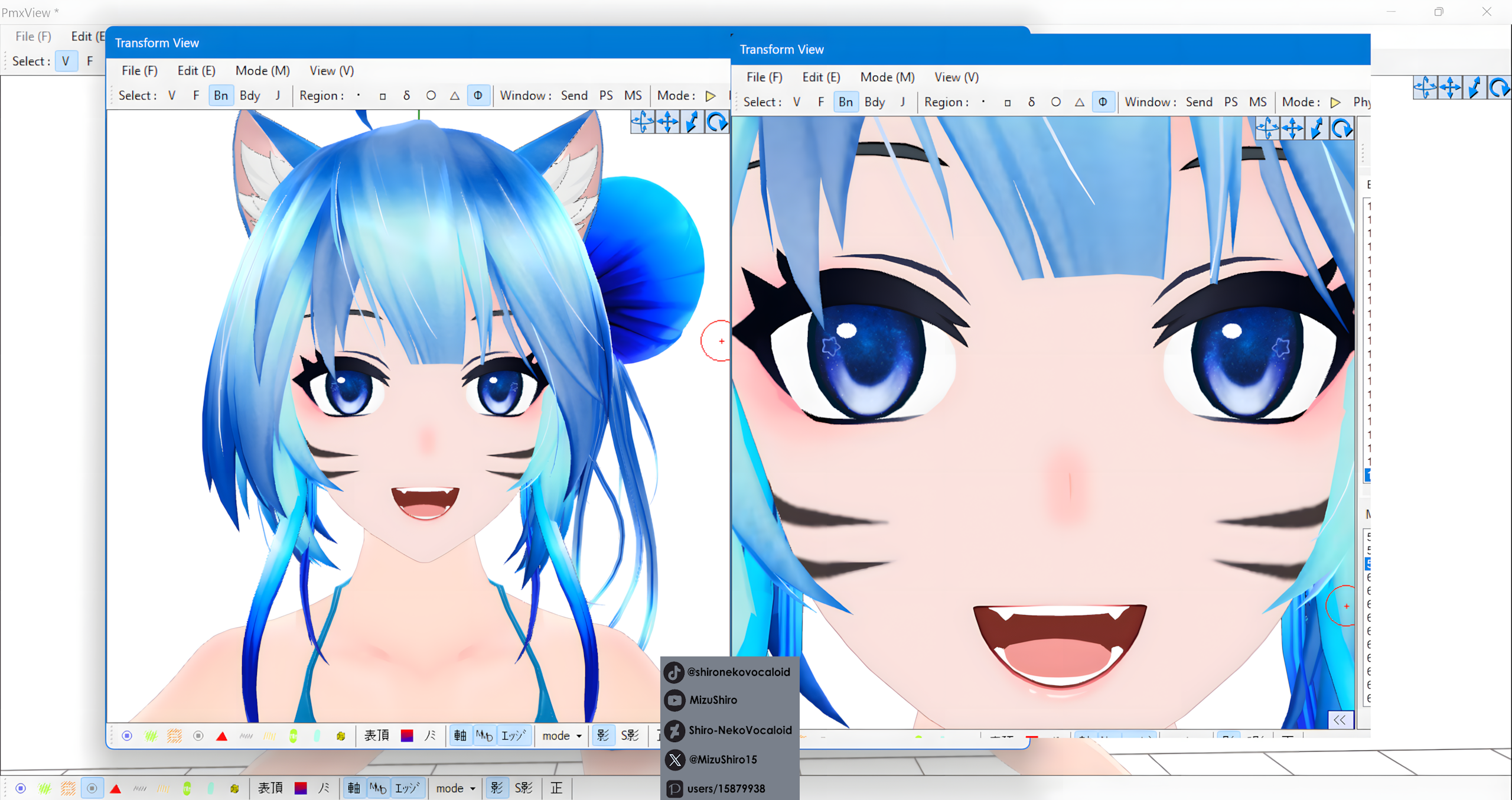Click gray circled-square icon in PmxView bottom bar

click(x=92, y=788)
